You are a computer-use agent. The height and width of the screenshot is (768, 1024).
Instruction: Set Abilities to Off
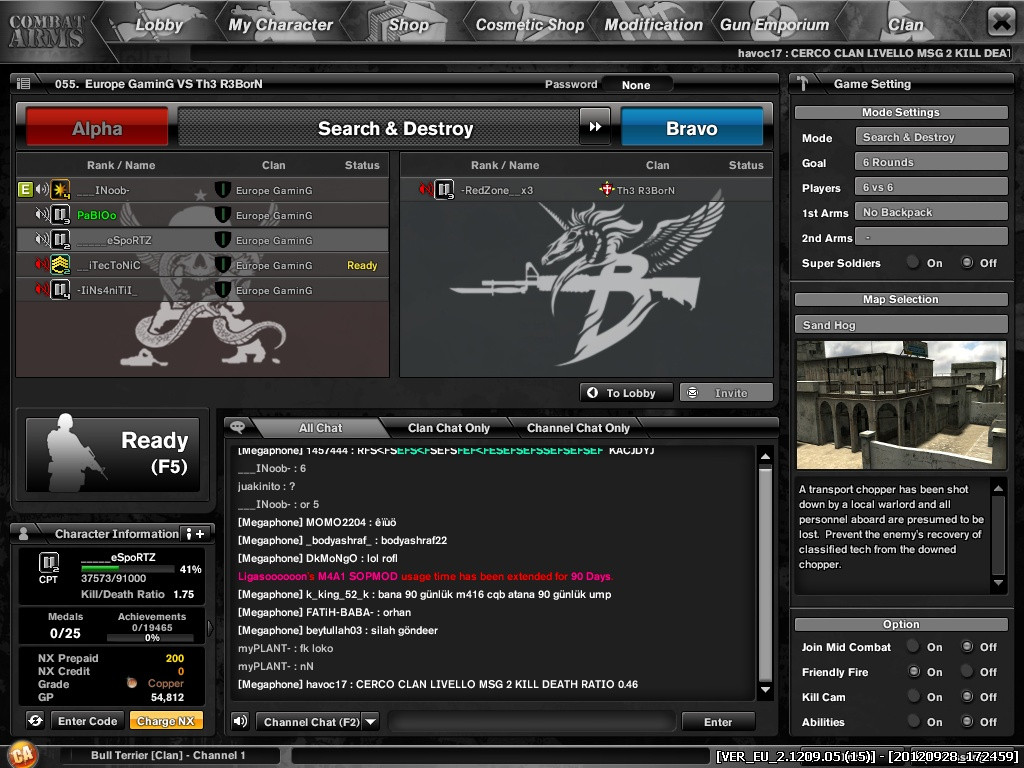click(967, 722)
